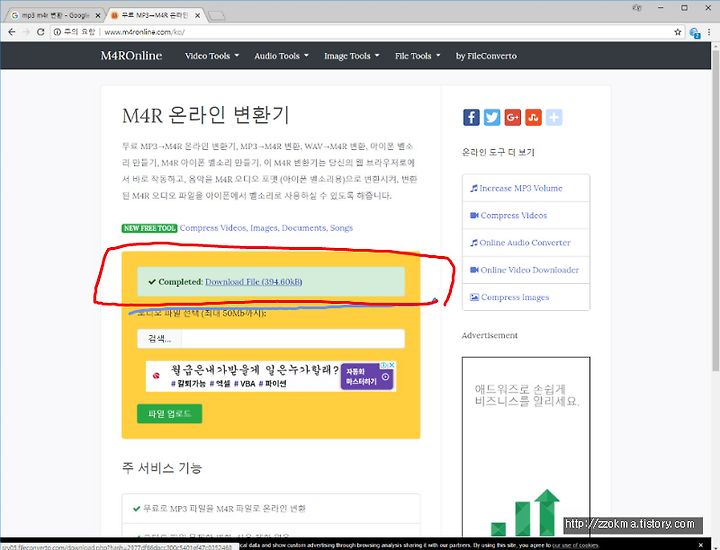The height and width of the screenshot is (550, 720).
Task: Switch to the mp3 m4r Google tab
Action: pos(54,15)
